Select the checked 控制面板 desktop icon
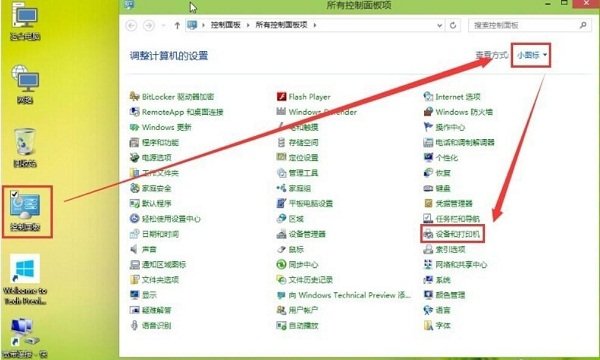The image size is (600, 360). 25,212
